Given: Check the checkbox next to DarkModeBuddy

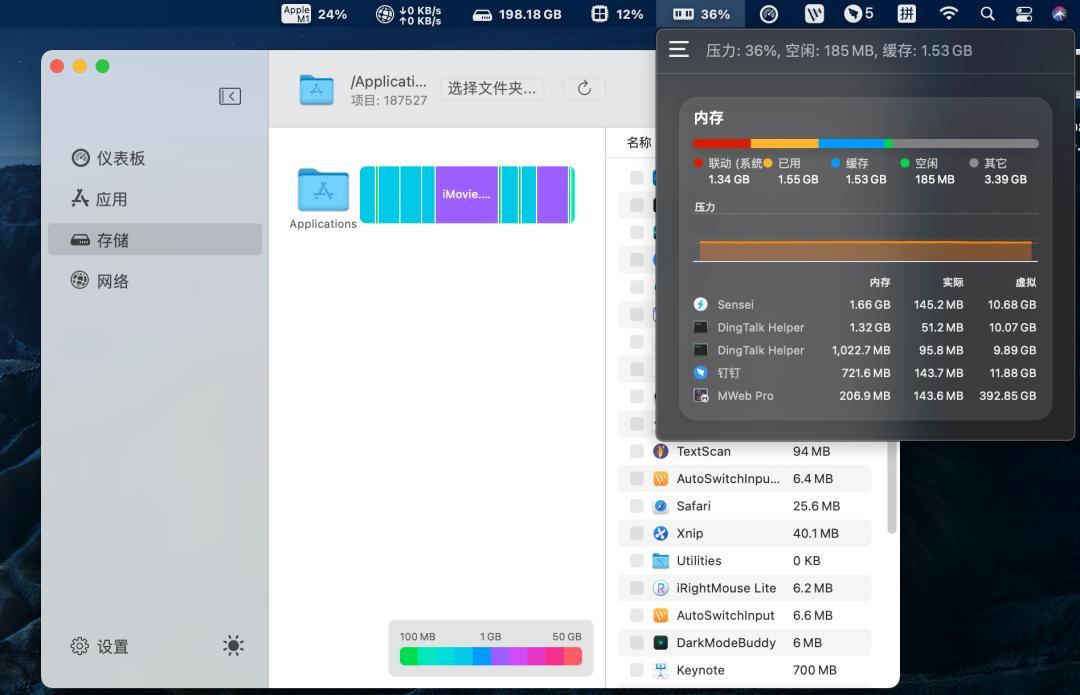Looking at the screenshot, I should [636, 642].
